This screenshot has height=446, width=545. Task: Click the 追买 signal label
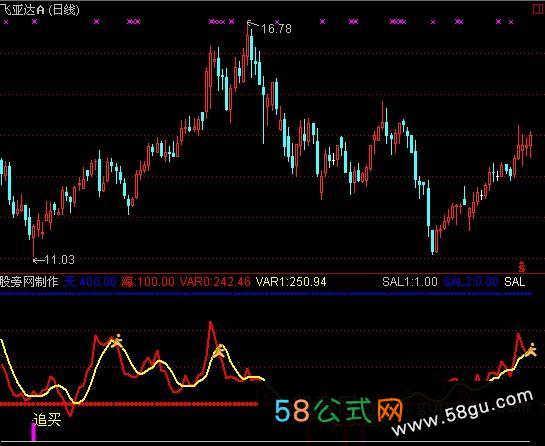[x=47, y=420]
